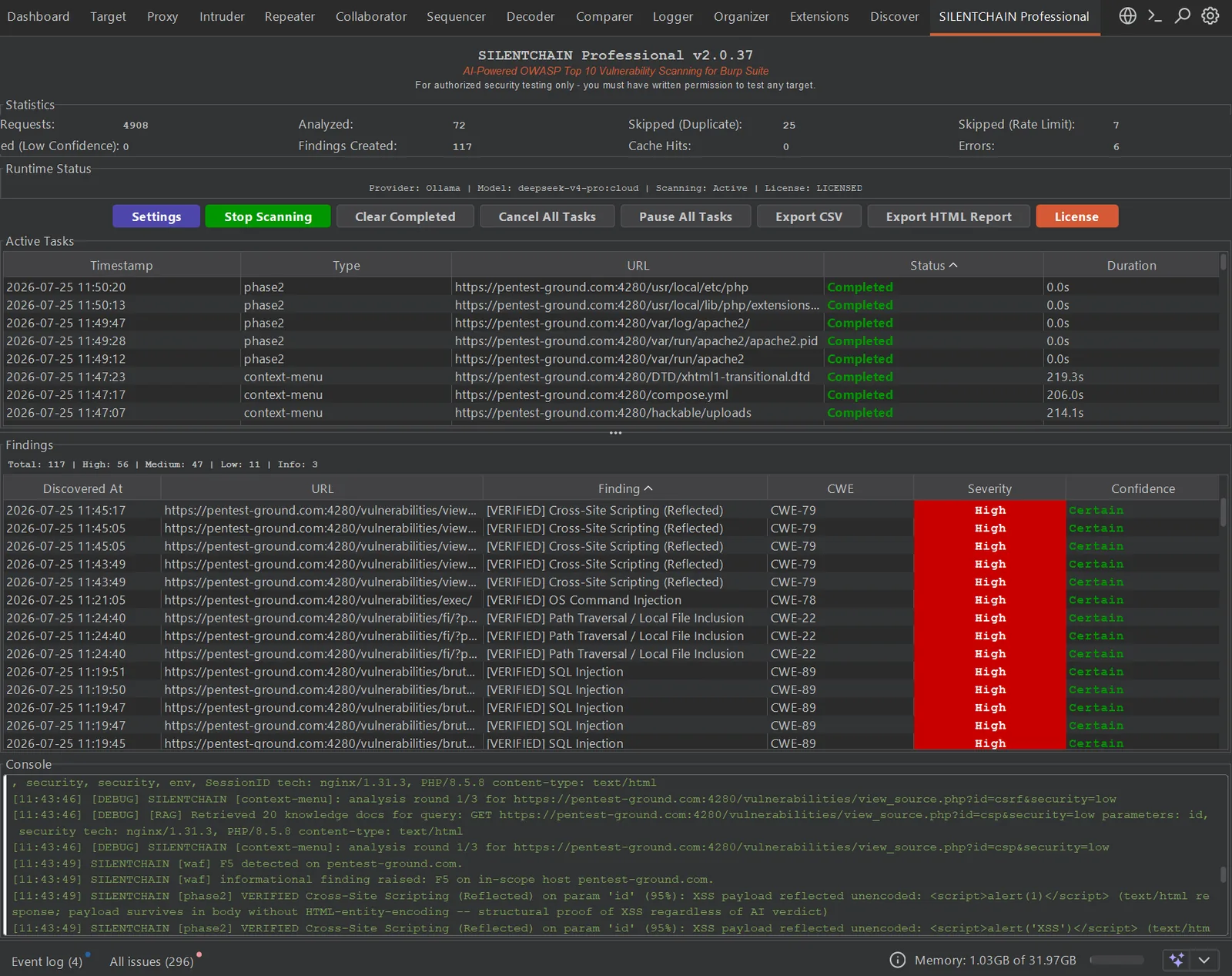Screen dimensions: 1232x976
Task: Export findings with Export CSV
Action: tap(808, 216)
